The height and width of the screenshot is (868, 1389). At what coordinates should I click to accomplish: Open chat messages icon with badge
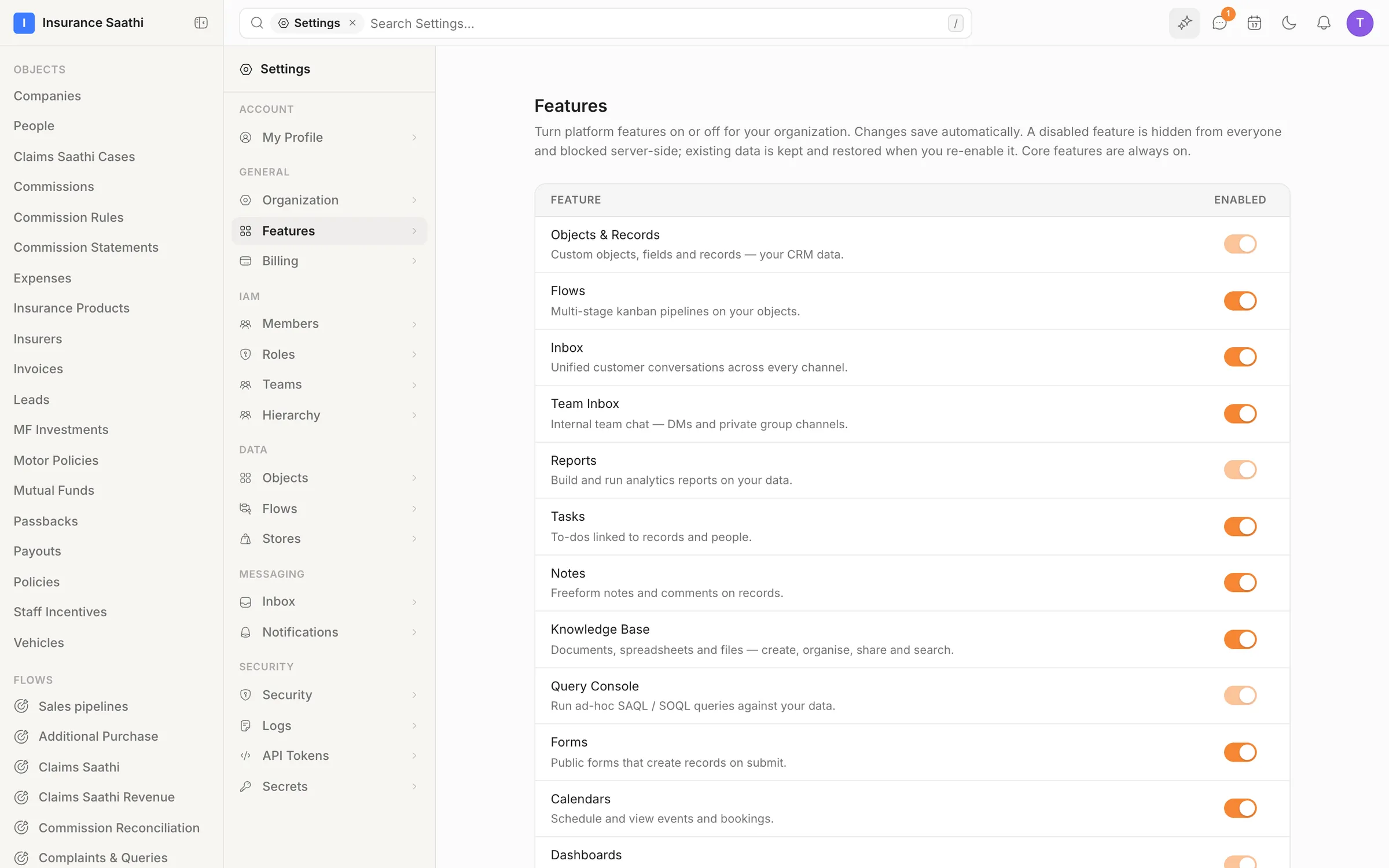(1220, 23)
